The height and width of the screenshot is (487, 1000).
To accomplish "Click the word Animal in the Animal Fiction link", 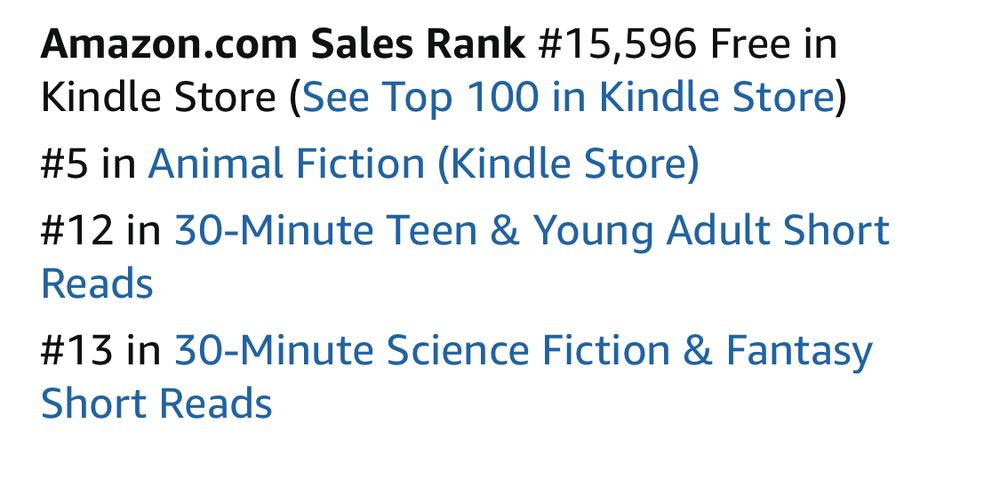I will pyautogui.click(x=216, y=163).
